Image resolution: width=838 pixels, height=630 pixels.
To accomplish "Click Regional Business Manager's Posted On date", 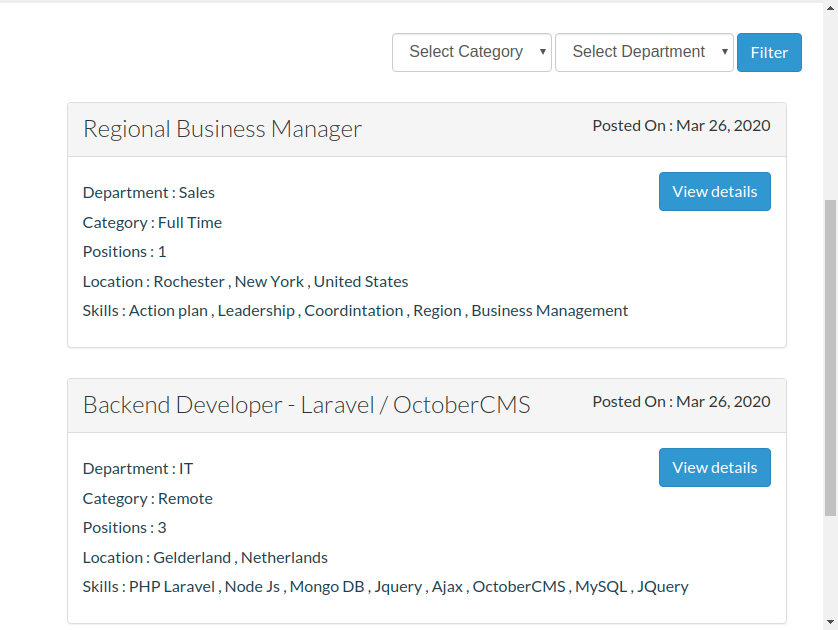I will point(681,126).
